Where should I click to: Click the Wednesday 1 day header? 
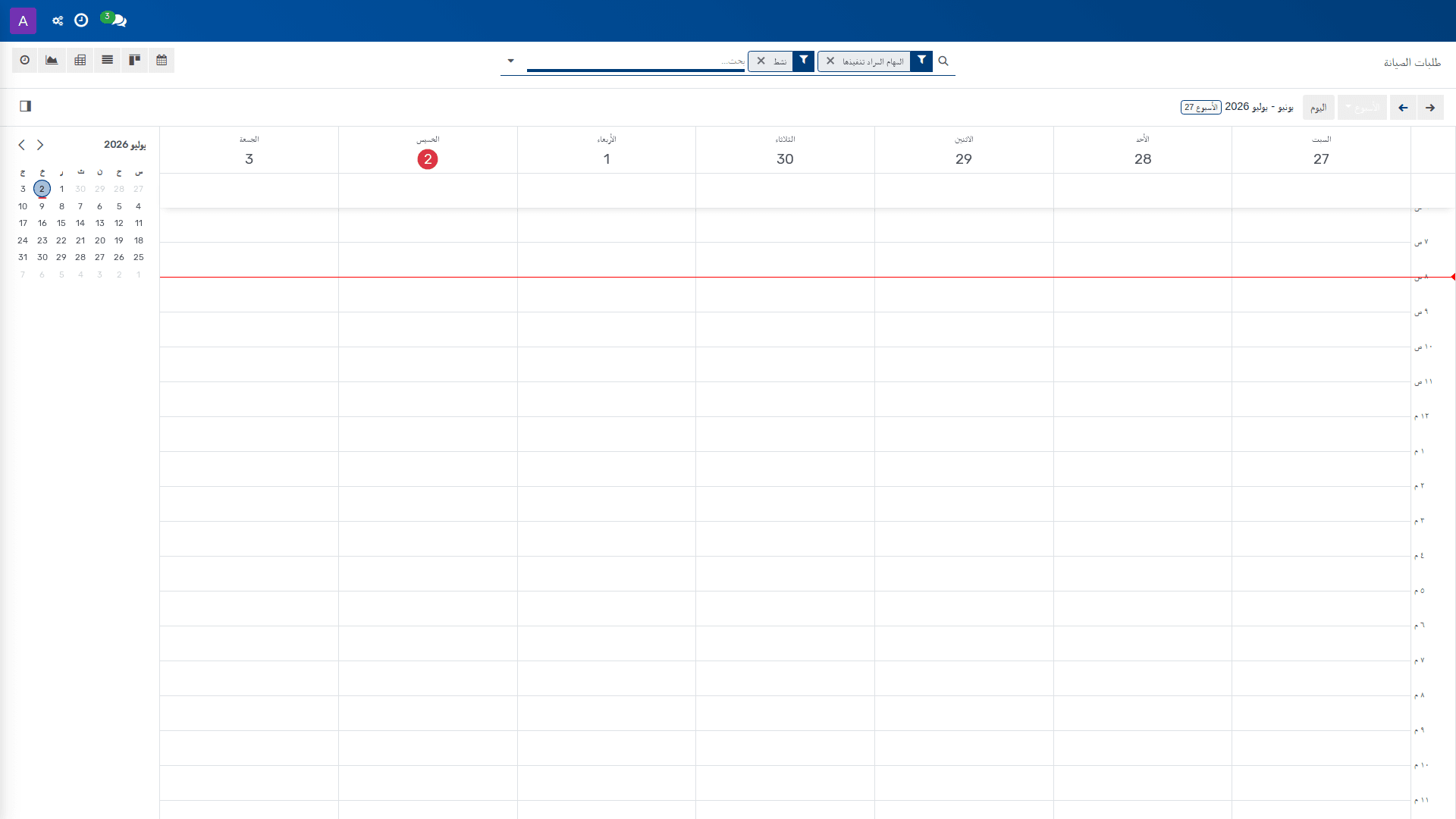pos(607,151)
